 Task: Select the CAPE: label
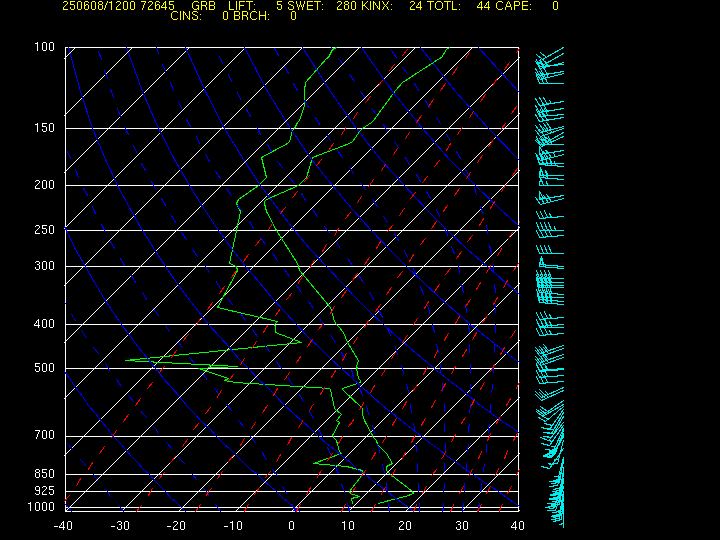coord(513,6)
